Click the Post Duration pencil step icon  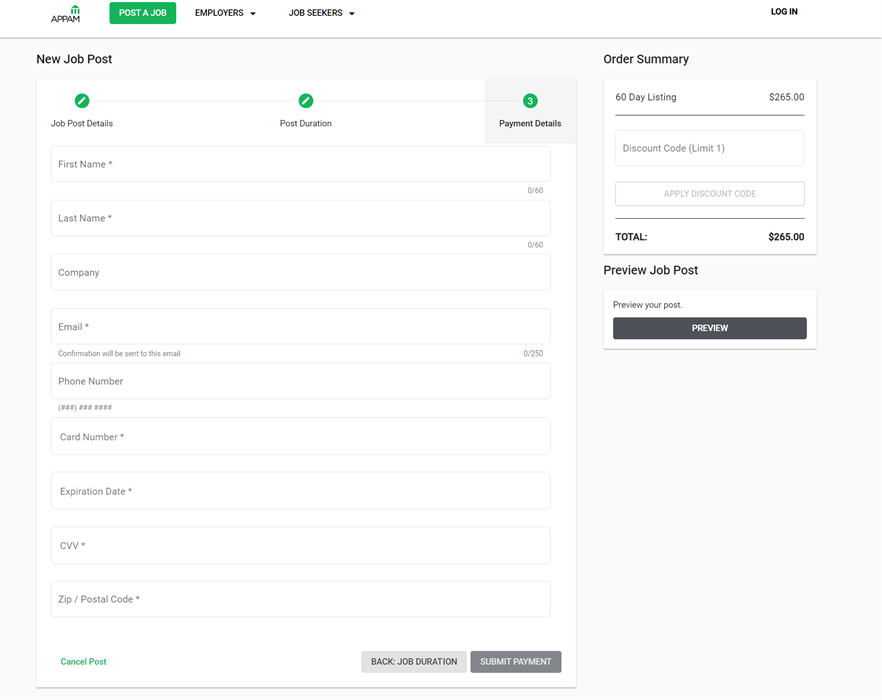pos(306,101)
